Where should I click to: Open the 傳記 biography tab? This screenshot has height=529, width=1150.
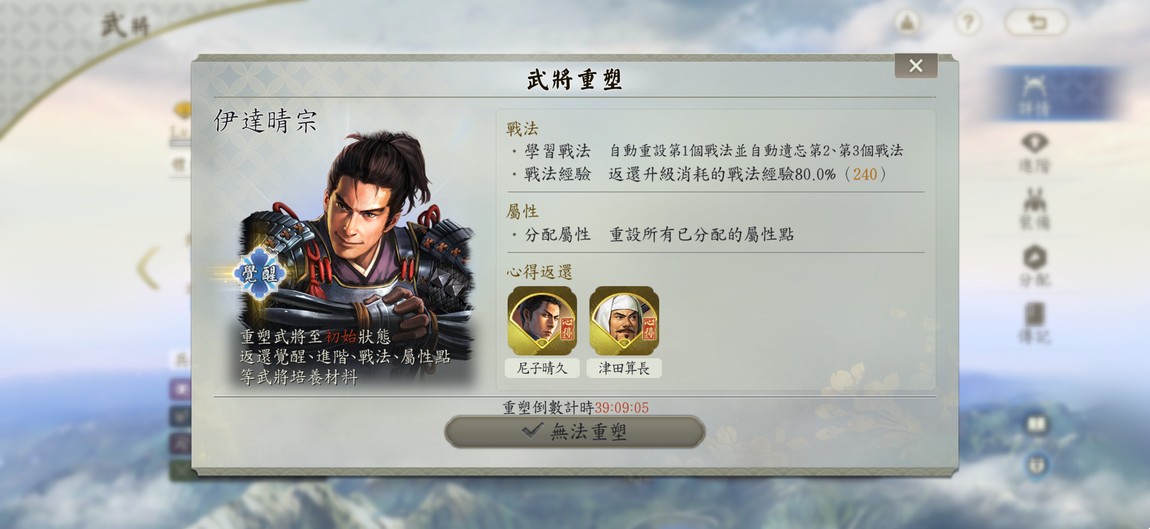point(1035,323)
